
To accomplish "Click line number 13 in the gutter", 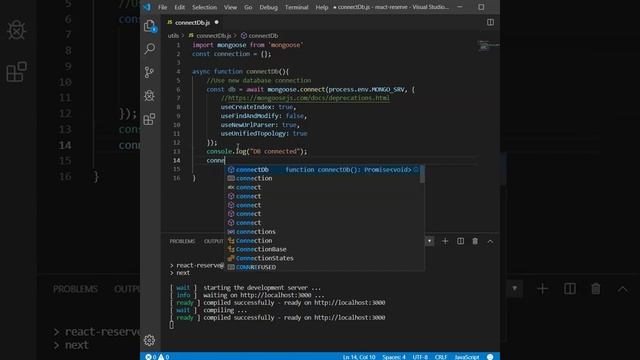I will 176,151.
